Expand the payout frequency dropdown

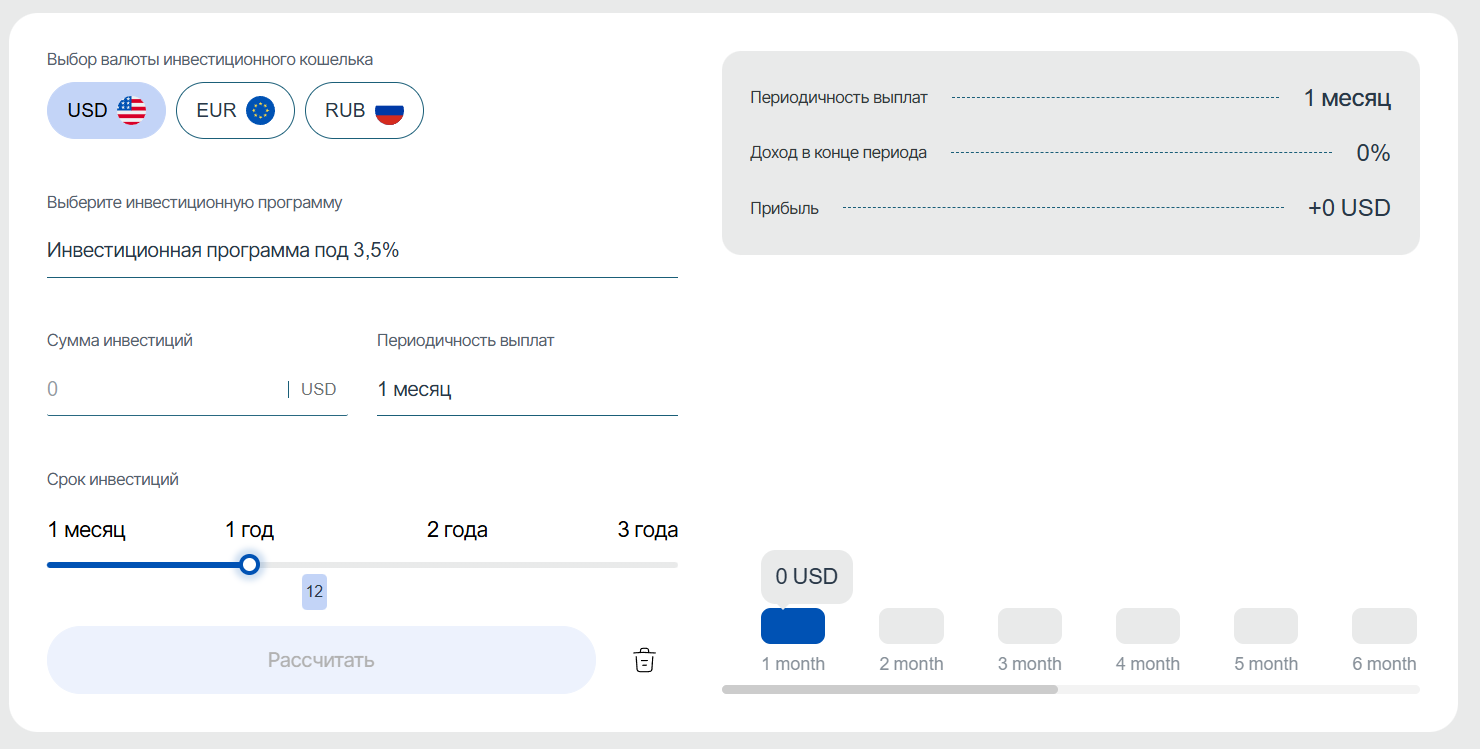[x=527, y=389]
